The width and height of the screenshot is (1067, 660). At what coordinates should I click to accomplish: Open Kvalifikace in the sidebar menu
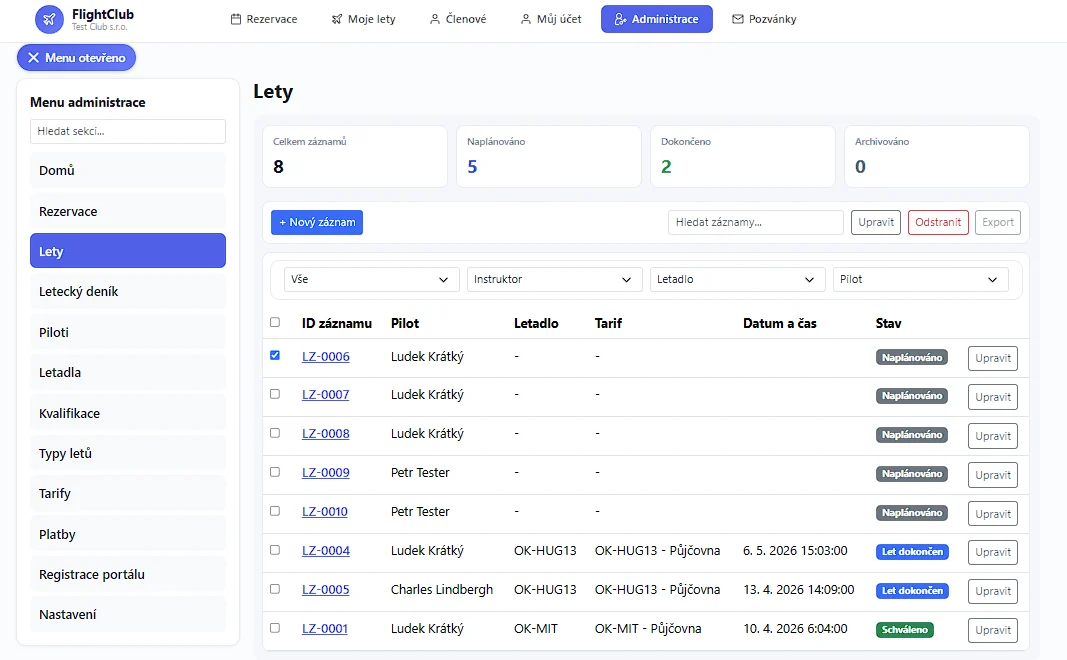pos(128,414)
